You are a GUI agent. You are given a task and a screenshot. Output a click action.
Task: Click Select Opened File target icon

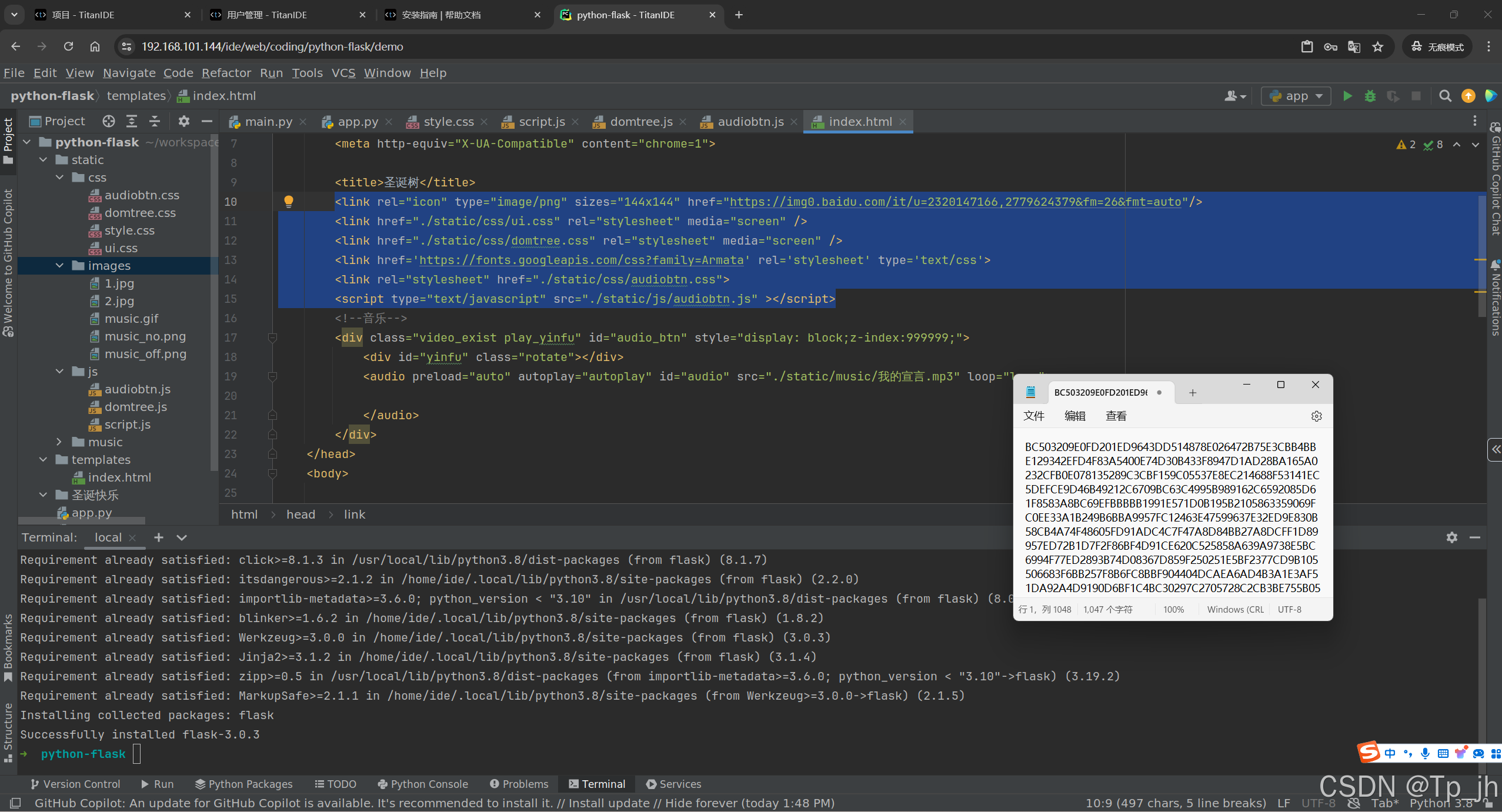click(x=109, y=121)
